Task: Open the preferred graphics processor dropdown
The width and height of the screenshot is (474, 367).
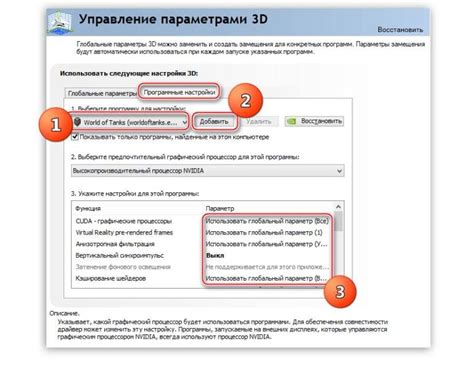Action: (x=208, y=171)
